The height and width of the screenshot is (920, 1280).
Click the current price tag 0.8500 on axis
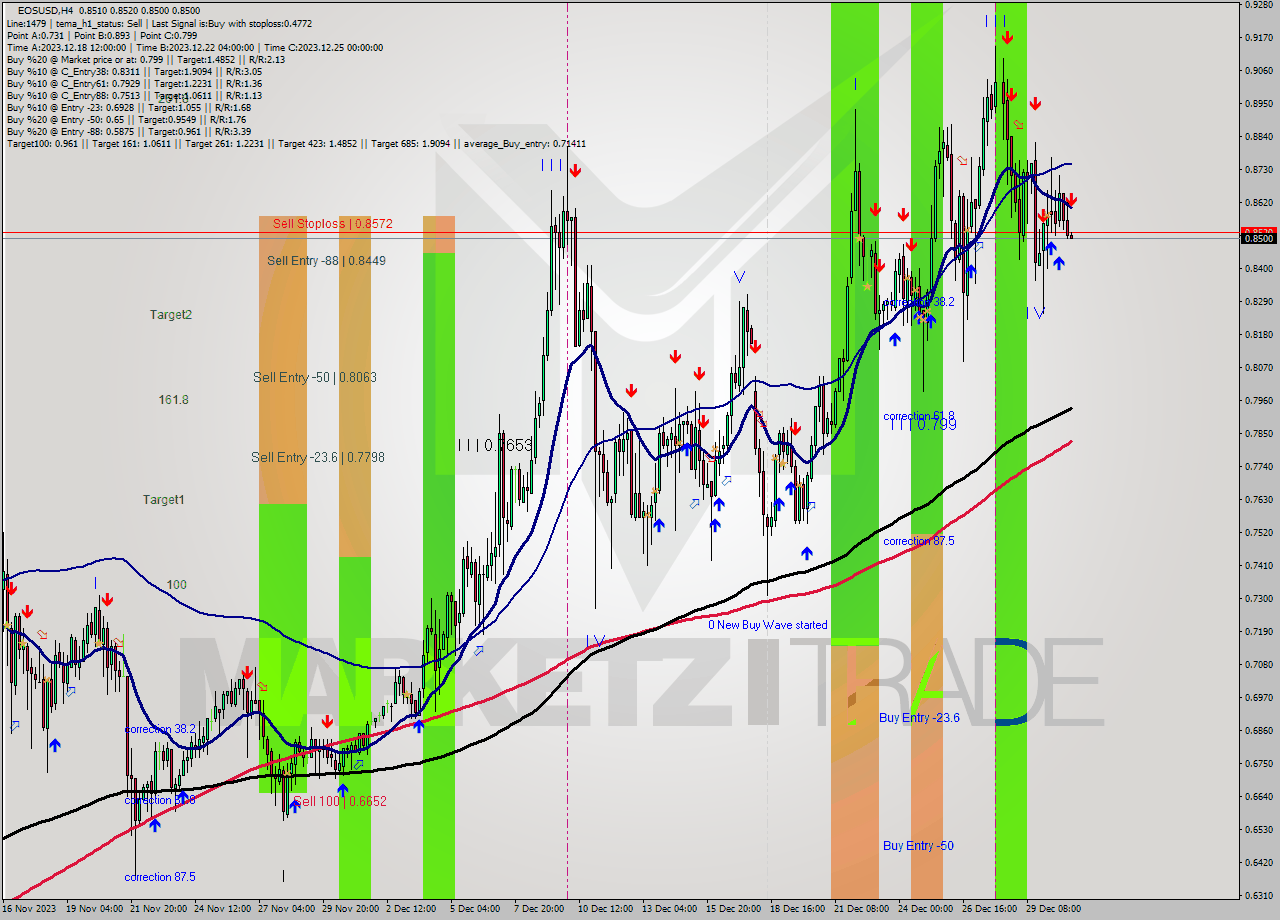point(1258,238)
